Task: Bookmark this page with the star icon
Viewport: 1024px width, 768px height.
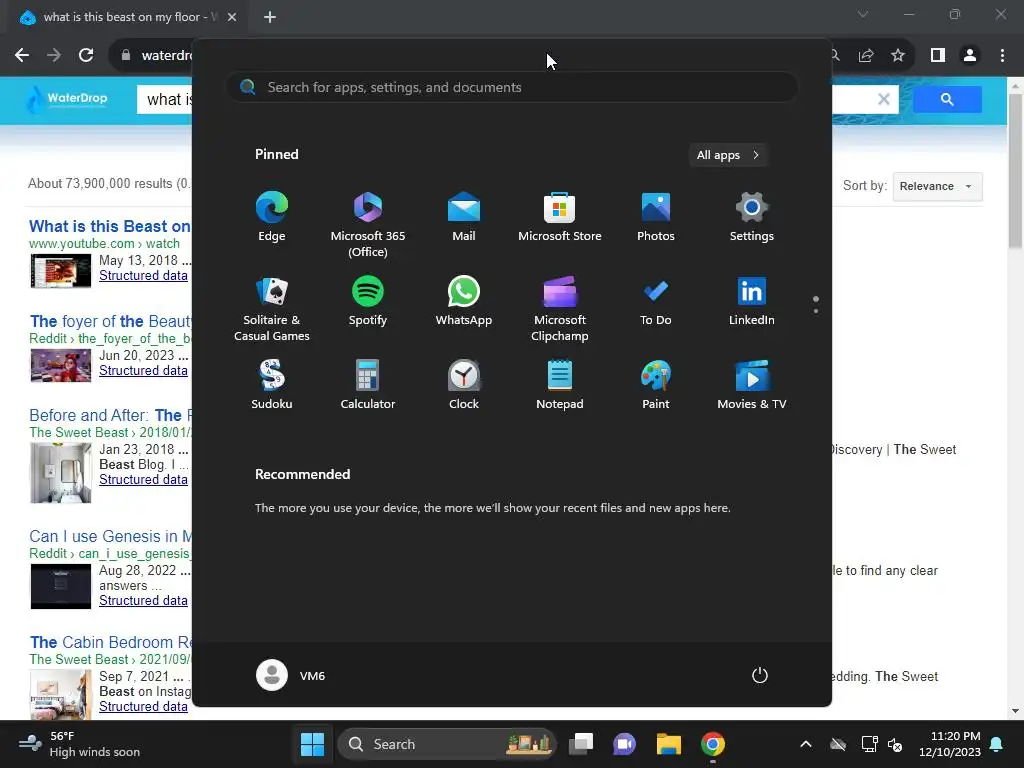Action: [898, 56]
